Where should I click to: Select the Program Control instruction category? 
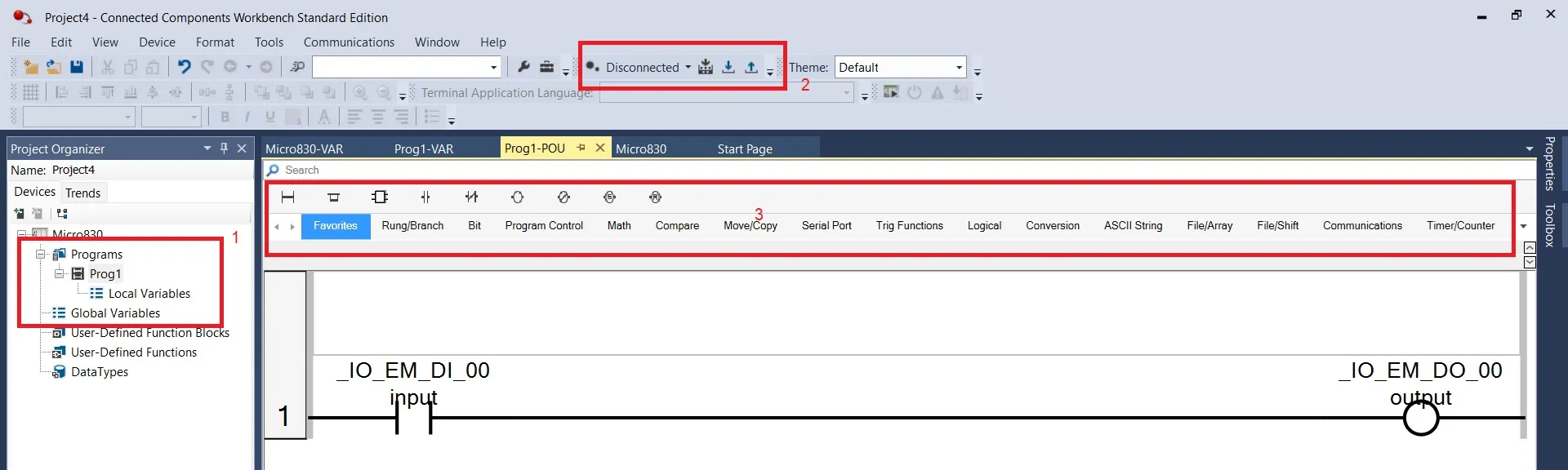[x=544, y=226]
